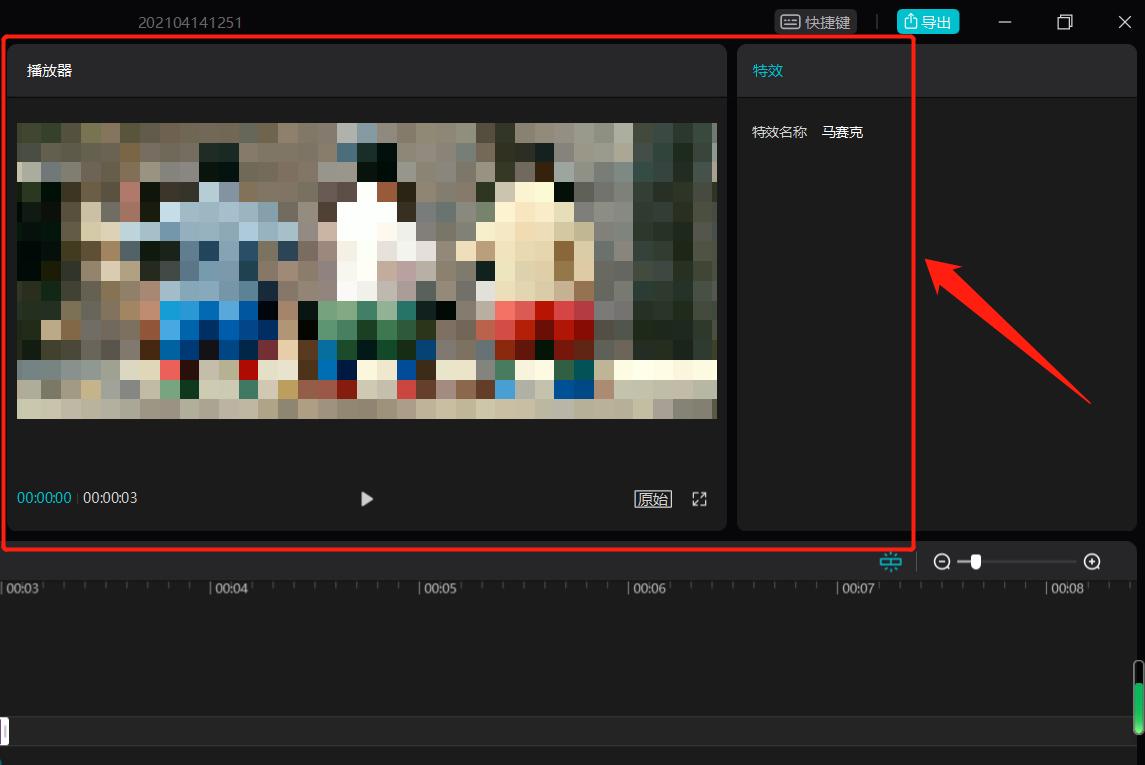Click the mosaic video preview
Viewport: 1145px width, 765px height.
[366, 271]
